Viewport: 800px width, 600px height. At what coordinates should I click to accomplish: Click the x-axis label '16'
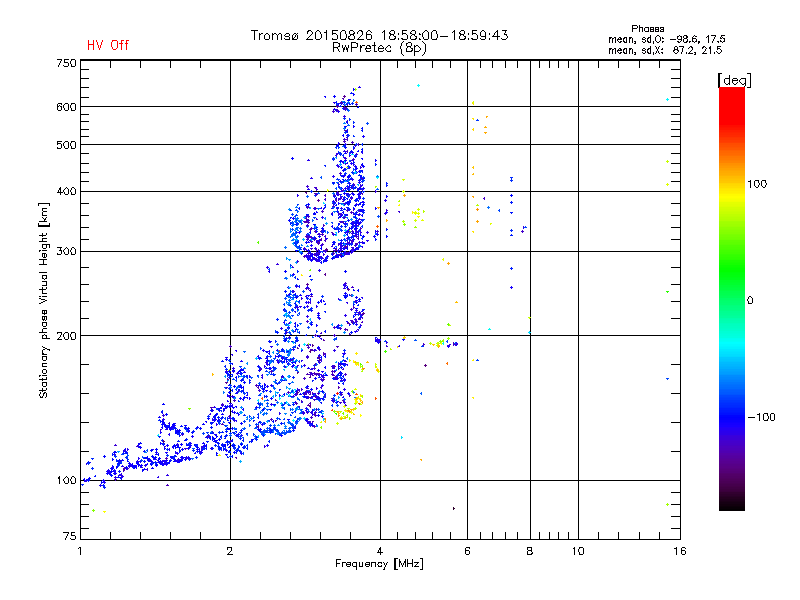click(x=680, y=551)
